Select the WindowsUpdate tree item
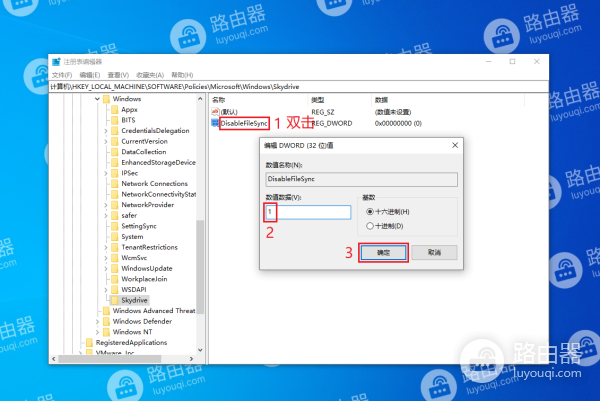Screen dimensions: 600x401 [x=147, y=269]
